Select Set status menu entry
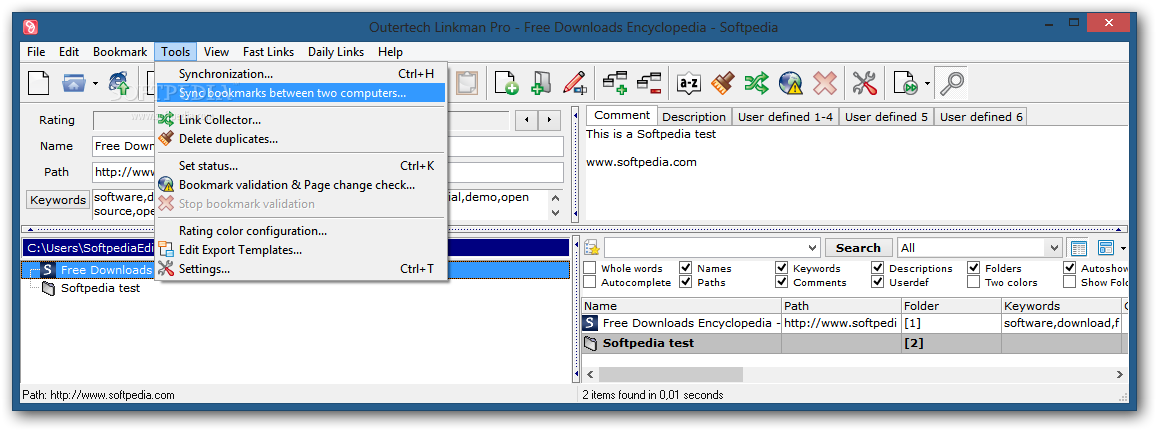 300,166
